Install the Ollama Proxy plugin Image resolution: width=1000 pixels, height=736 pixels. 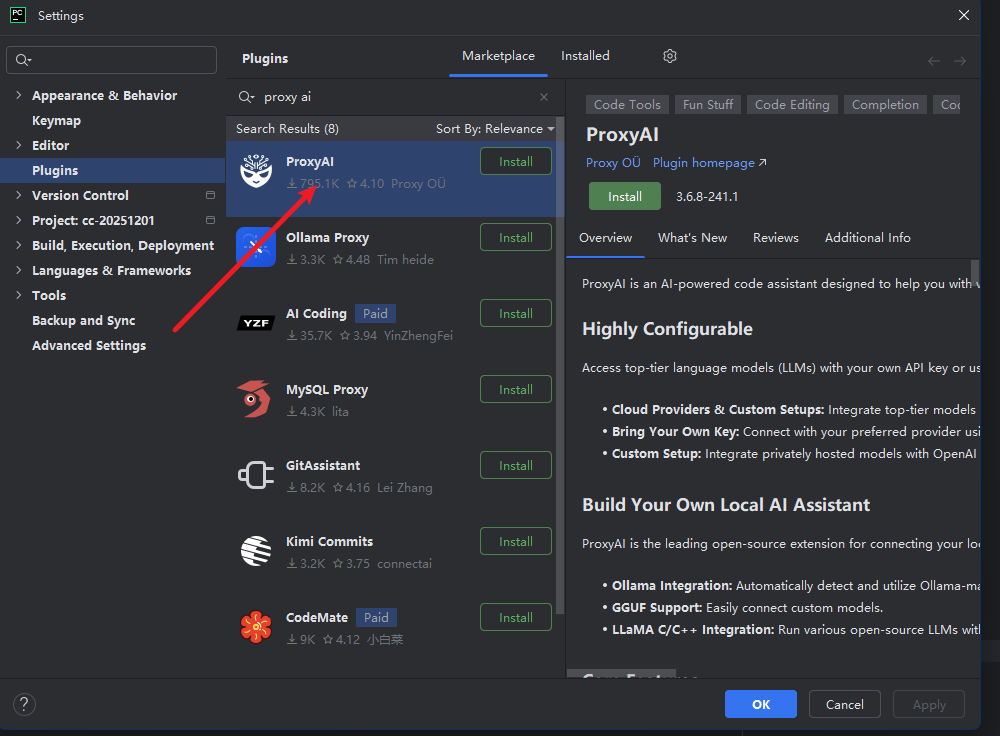click(x=515, y=238)
